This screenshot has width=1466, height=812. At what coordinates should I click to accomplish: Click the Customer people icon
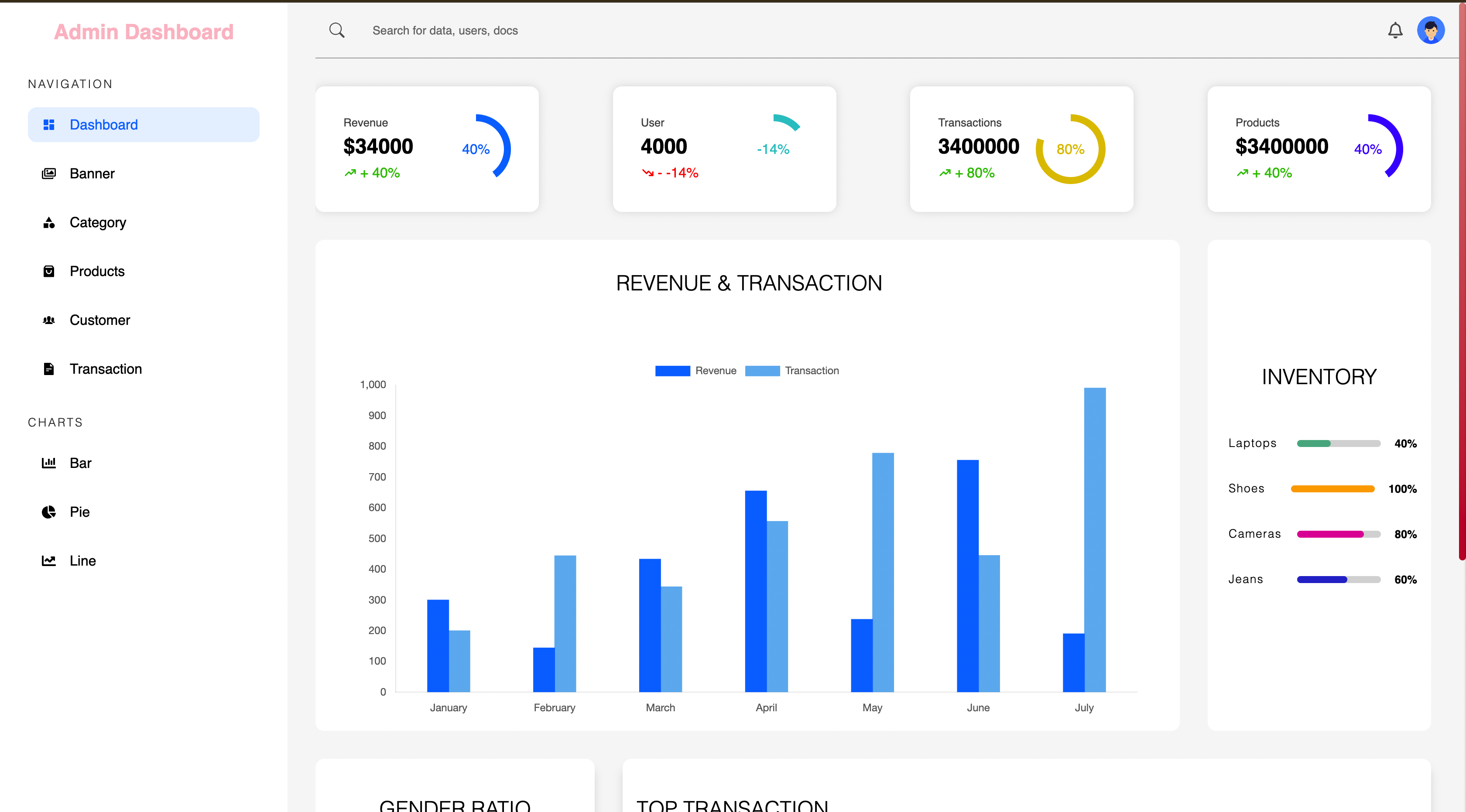(x=49, y=320)
